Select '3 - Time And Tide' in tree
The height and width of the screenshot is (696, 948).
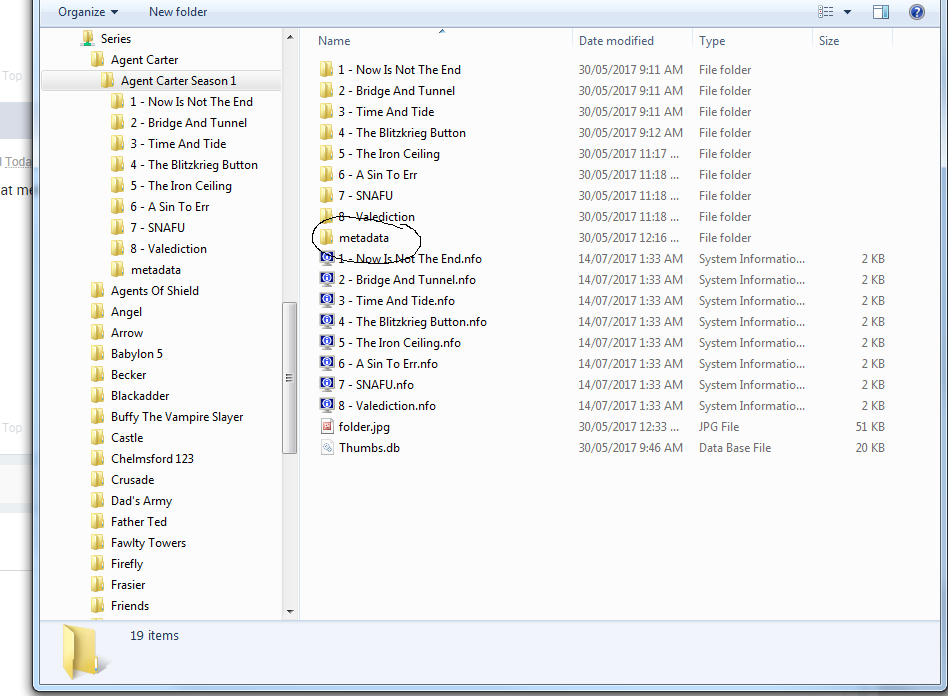[x=178, y=144]
